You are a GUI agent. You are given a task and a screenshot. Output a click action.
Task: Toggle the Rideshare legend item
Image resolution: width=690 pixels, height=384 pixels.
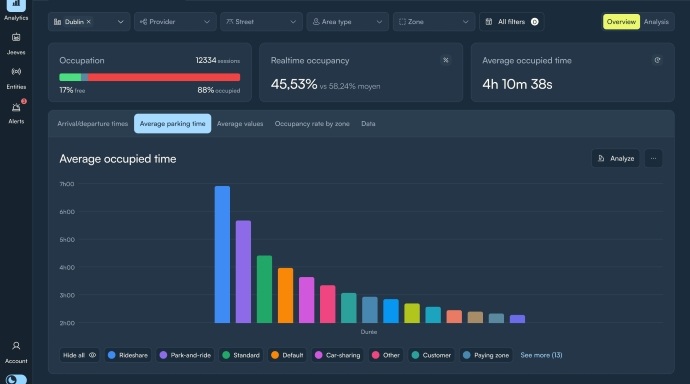(128, 355)
